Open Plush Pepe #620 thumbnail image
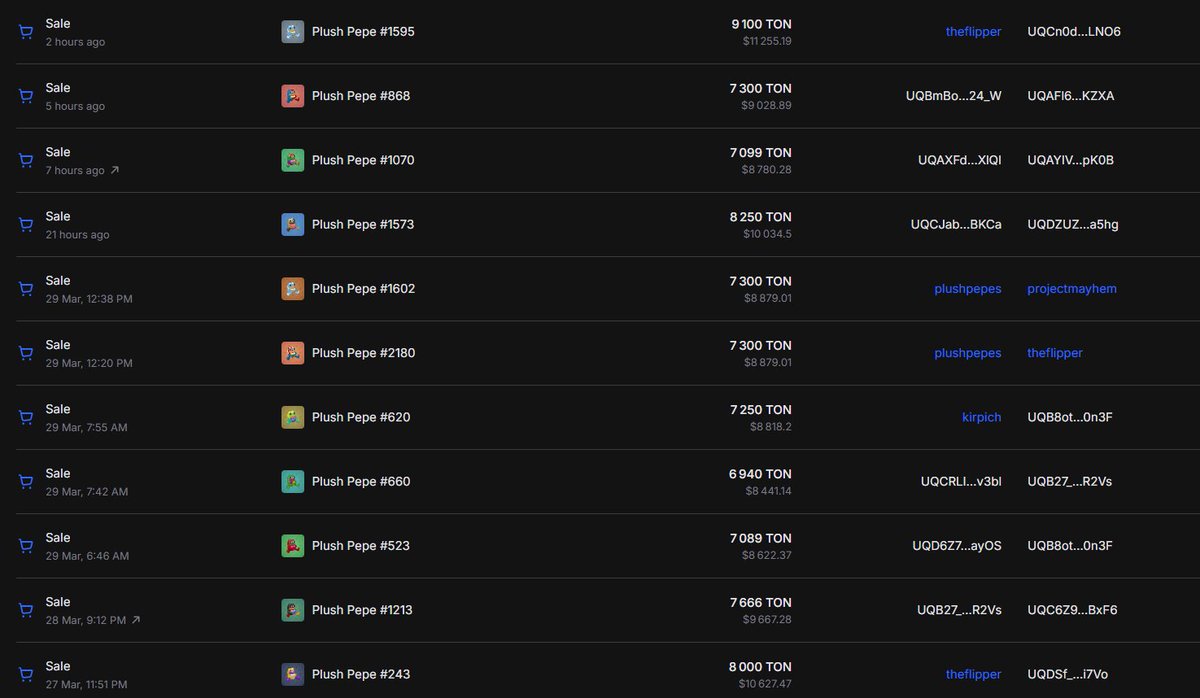The image size is (1200, 698). tap(293, 417)
